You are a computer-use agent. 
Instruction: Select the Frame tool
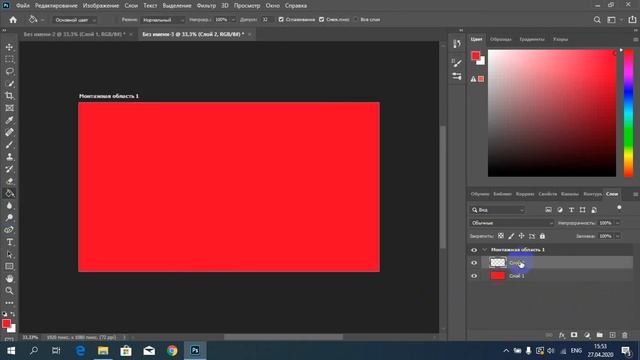[9, 108]
